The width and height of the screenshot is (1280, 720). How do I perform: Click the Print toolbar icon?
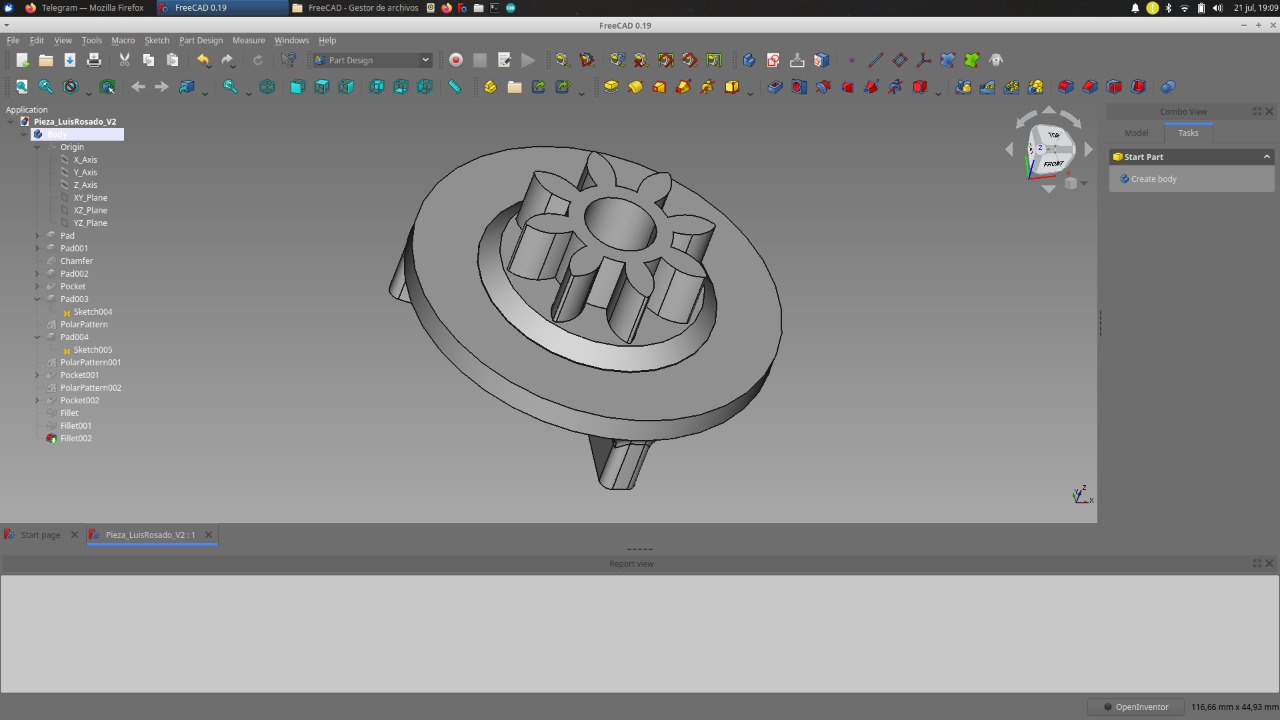pos(94,60)
